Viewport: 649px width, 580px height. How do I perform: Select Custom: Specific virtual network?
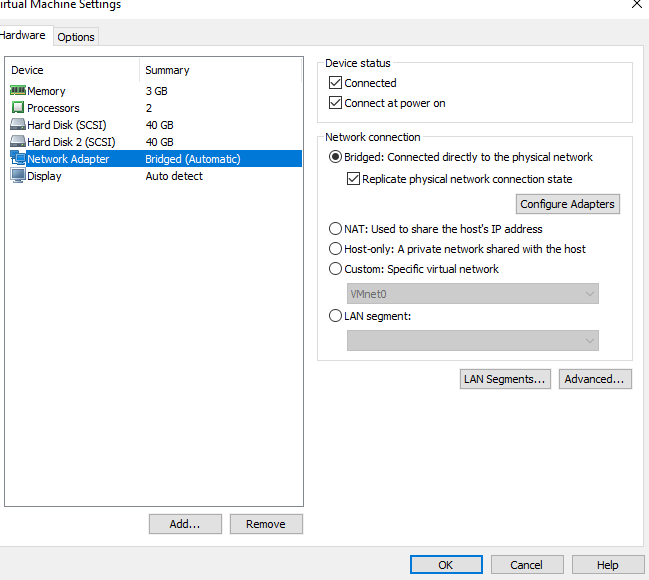335,269
